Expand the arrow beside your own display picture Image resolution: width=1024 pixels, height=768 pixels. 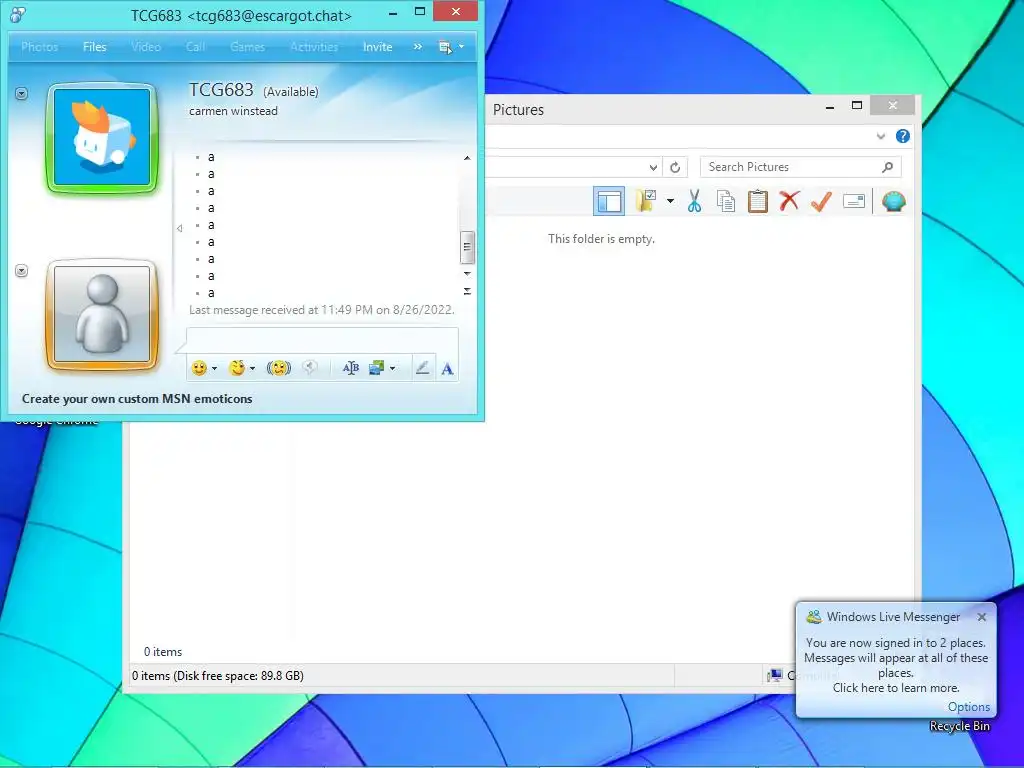22,271
